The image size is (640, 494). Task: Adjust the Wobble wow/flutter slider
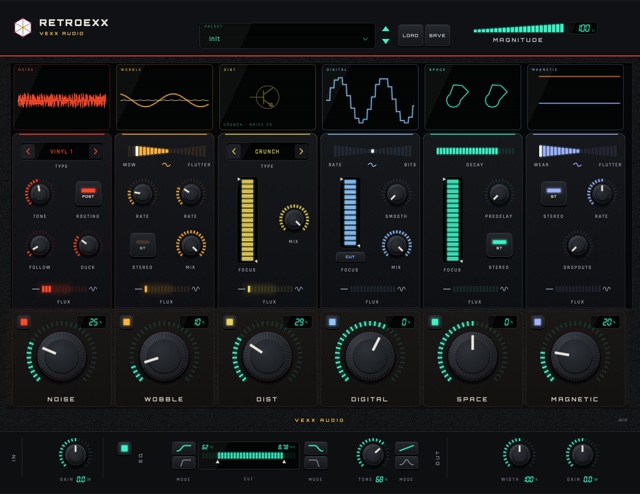(x=167, y=151)
